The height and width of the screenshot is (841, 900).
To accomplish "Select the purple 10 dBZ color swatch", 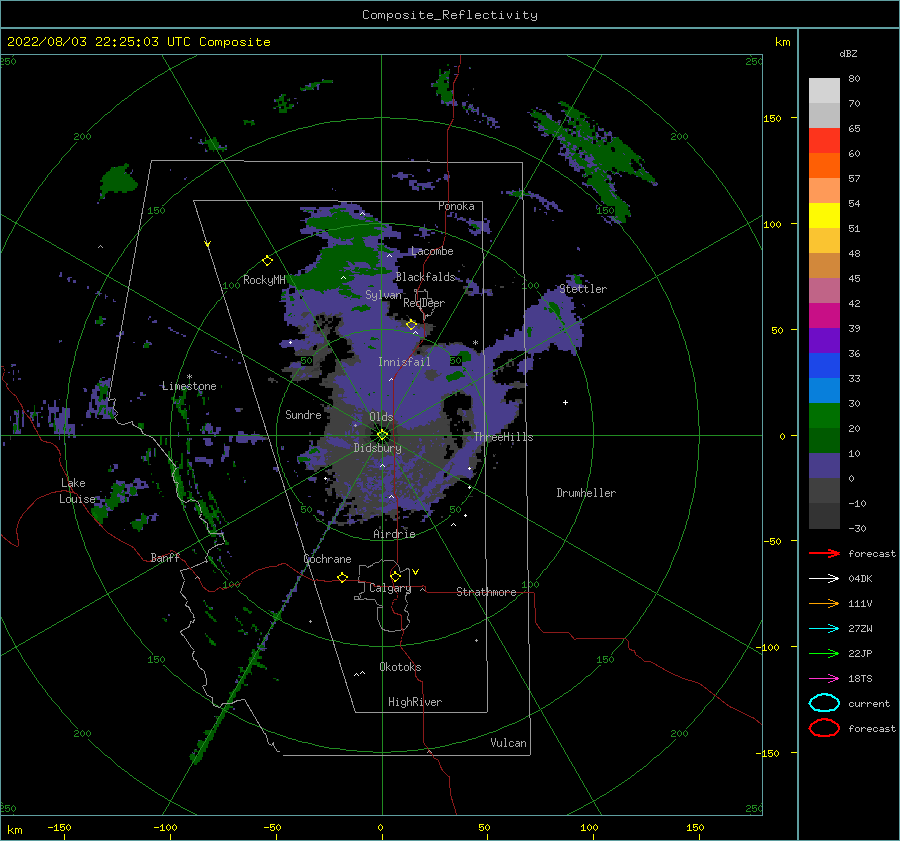I will pos(824,465).
